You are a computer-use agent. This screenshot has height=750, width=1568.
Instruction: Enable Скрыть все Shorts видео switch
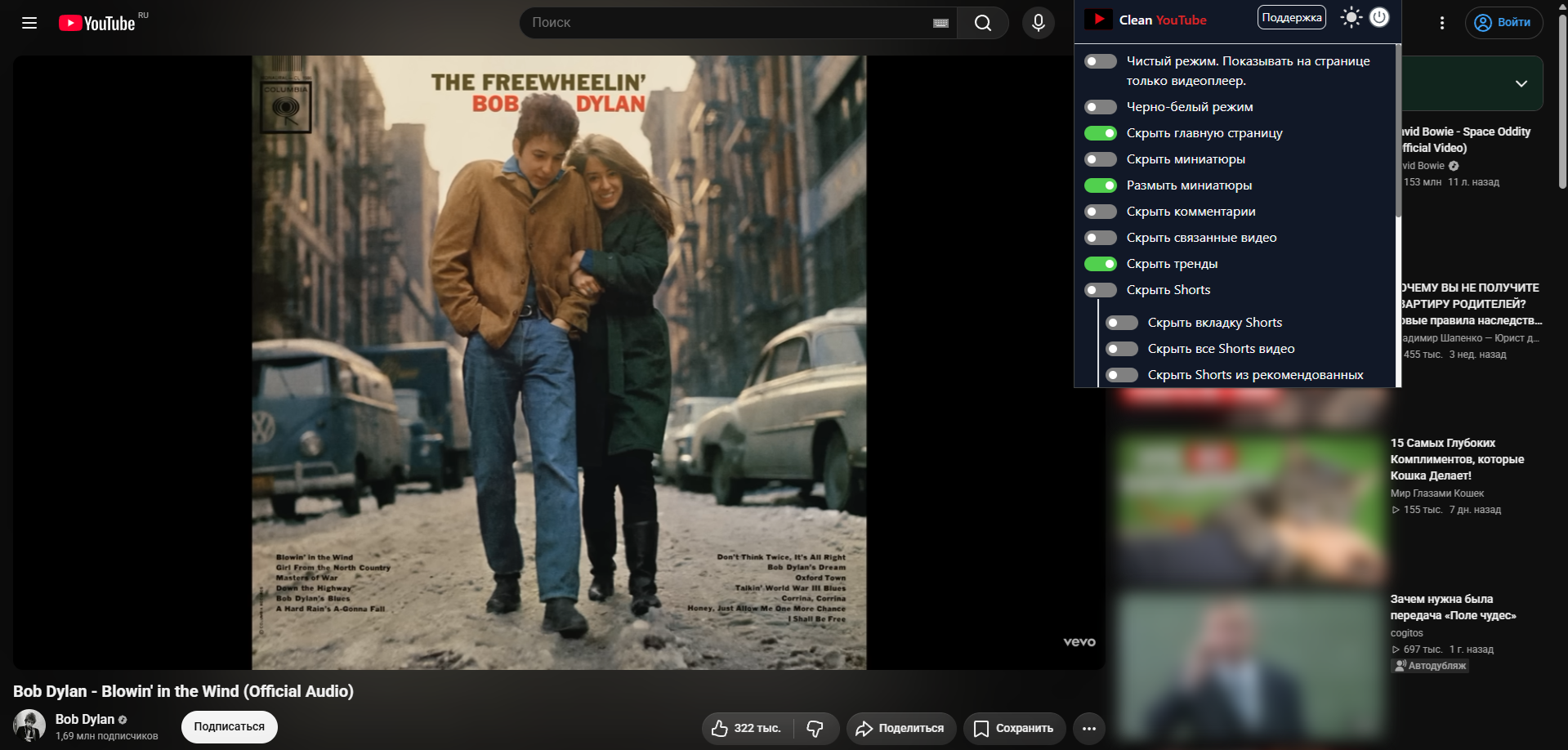coord(1122,349)
